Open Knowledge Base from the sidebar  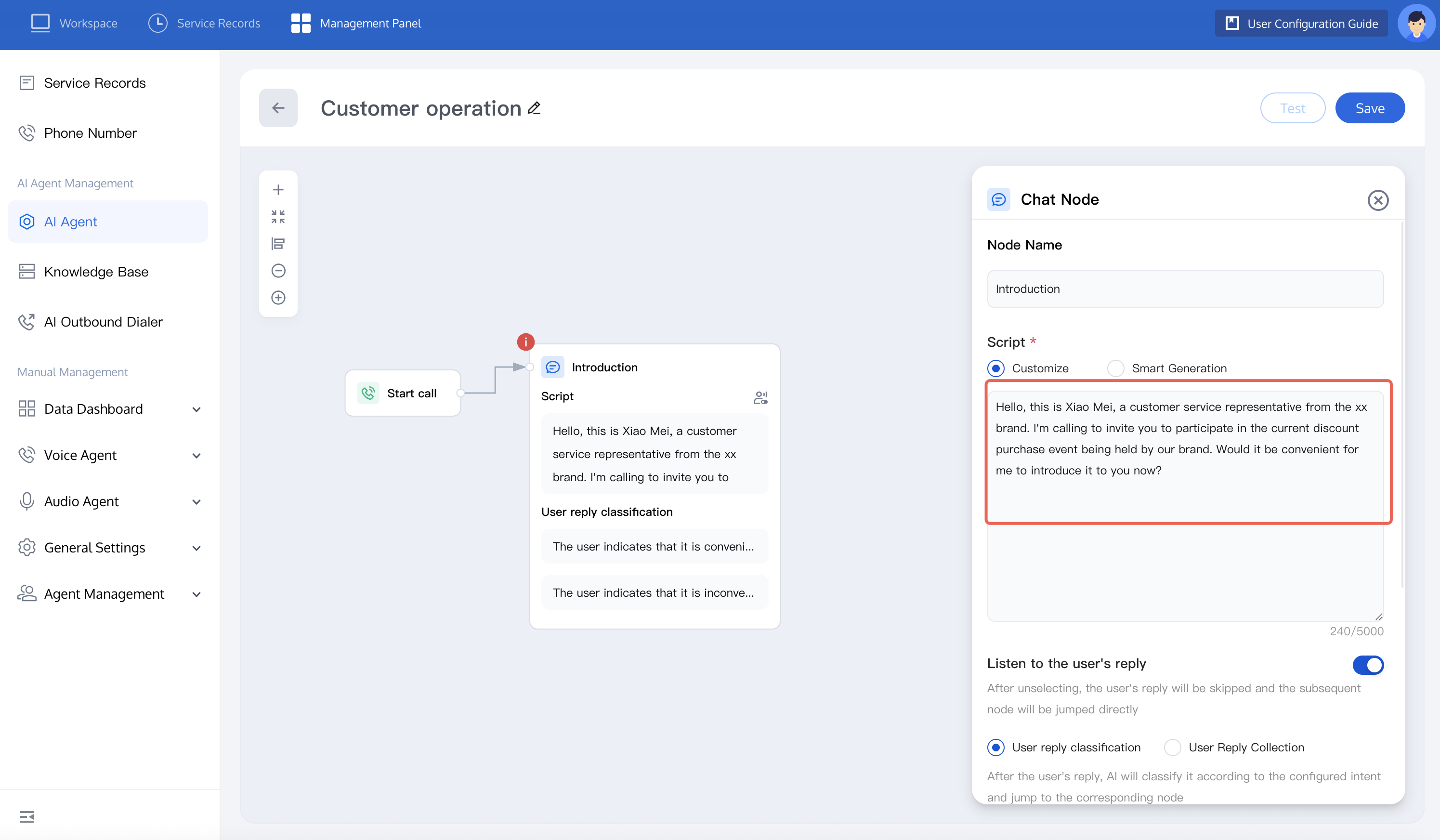96,272
